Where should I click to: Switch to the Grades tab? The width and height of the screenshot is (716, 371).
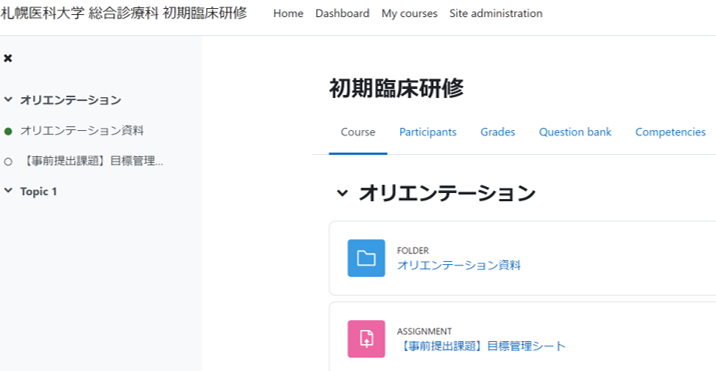pyautogui.click(x=498, y=132)
